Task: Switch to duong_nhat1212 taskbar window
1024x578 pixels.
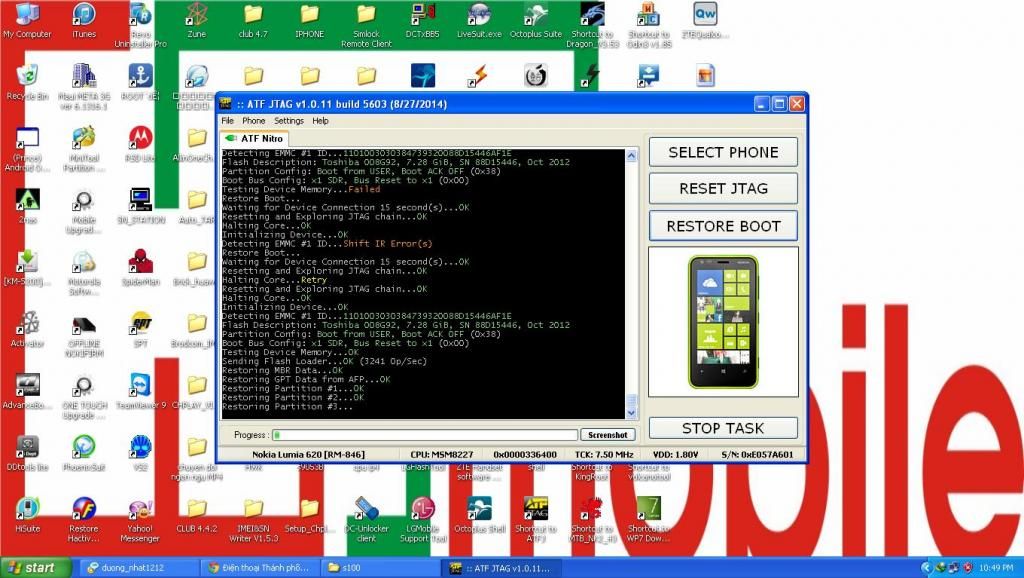Action: pos(138,568)
